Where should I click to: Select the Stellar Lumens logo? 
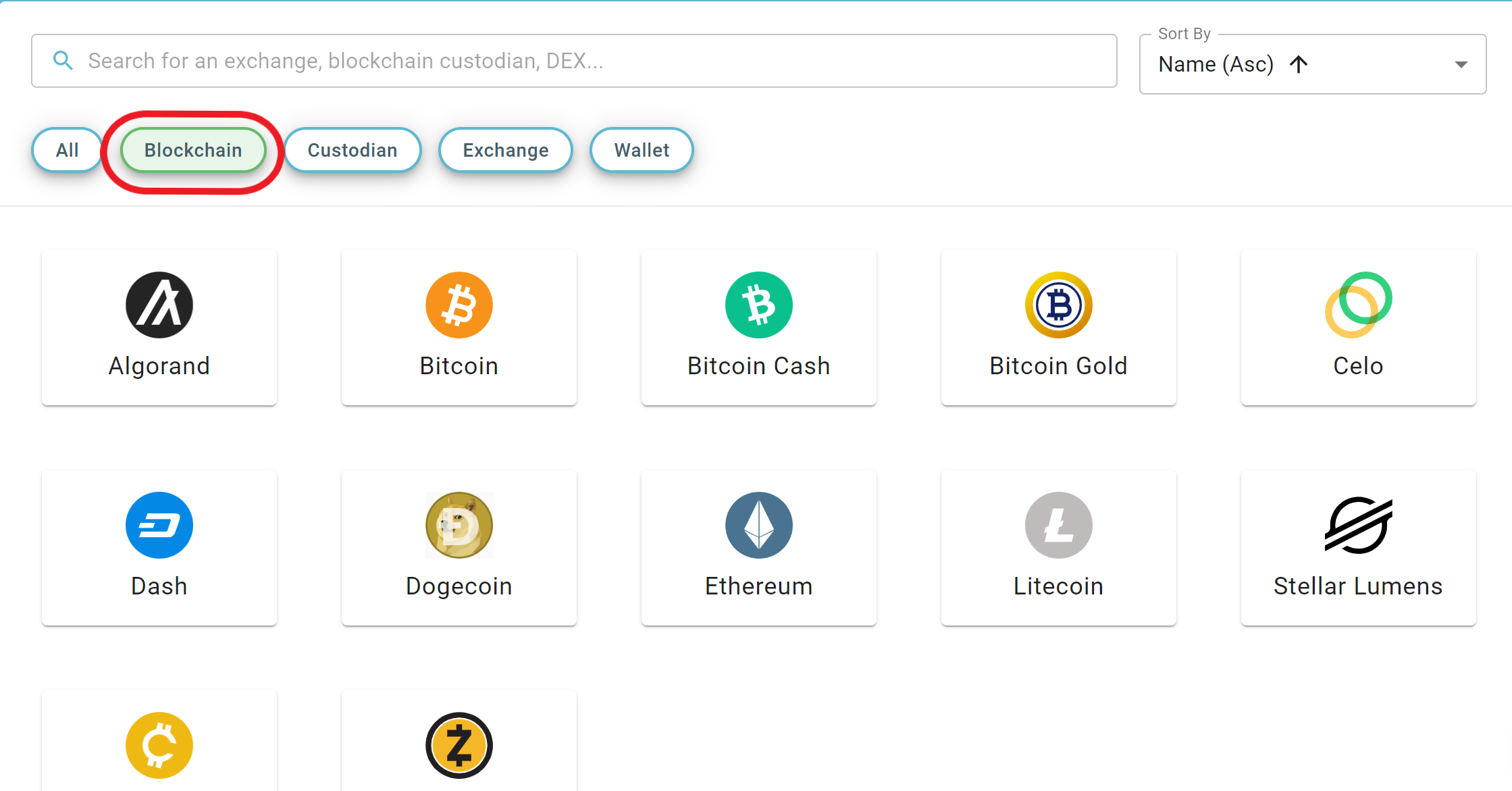(x=1358, y=526)
